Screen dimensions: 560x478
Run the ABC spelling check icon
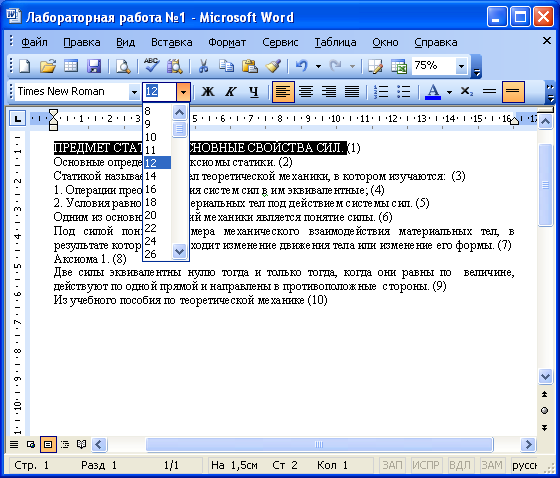click(x=151, y=65)
